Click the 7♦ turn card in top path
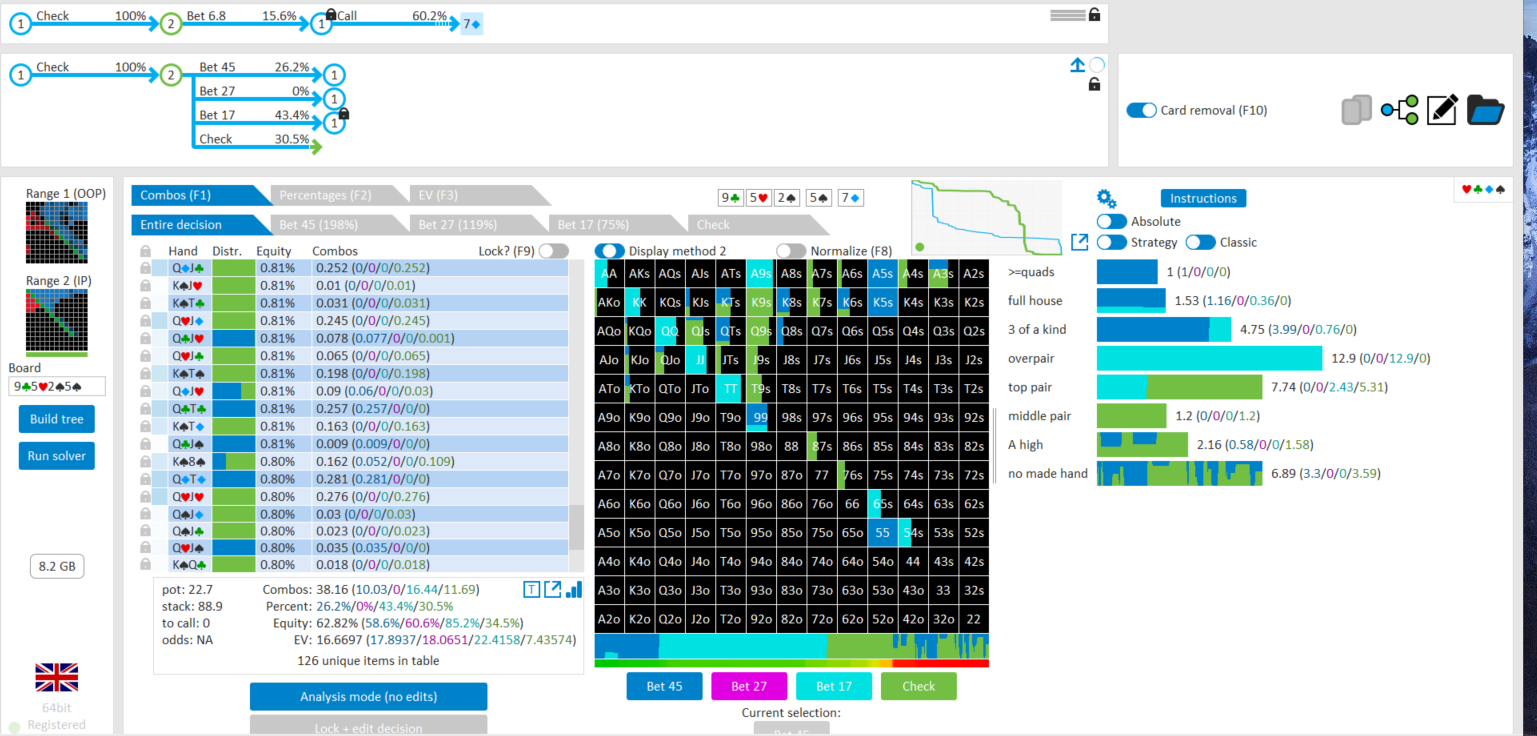 471,23
